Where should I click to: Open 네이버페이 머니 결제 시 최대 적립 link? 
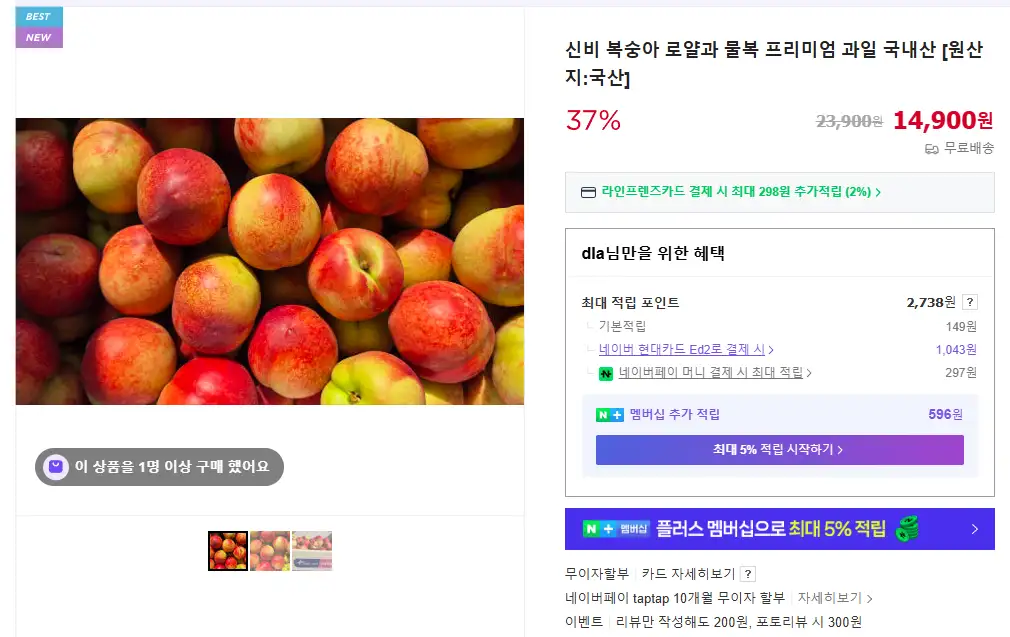[710, 372]
